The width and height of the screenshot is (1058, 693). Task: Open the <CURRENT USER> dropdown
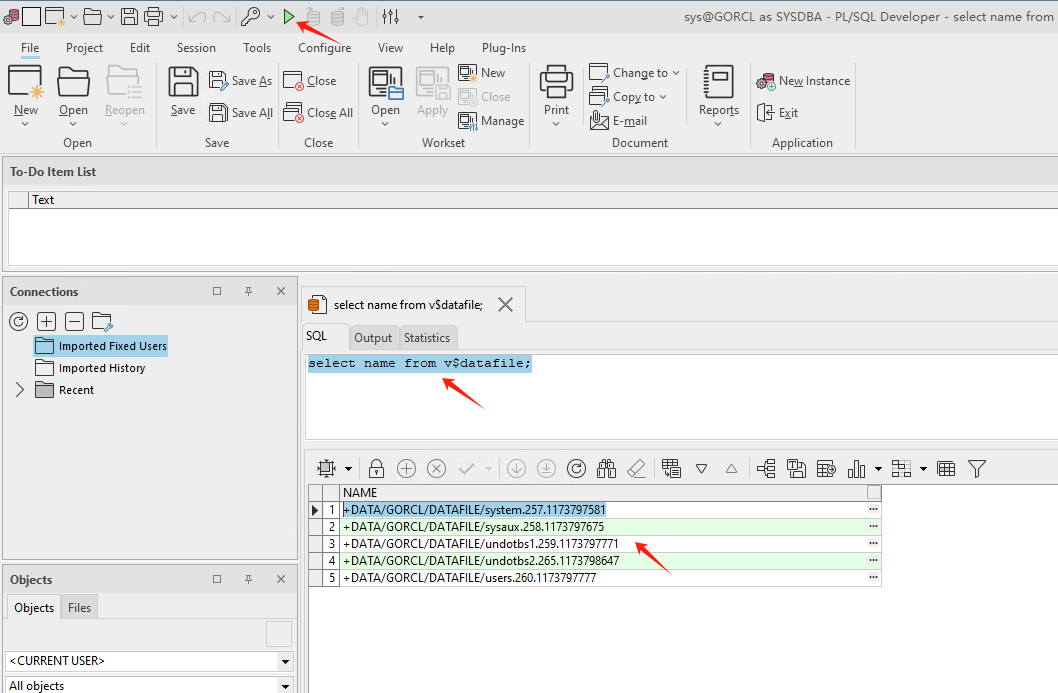point(285,661)
